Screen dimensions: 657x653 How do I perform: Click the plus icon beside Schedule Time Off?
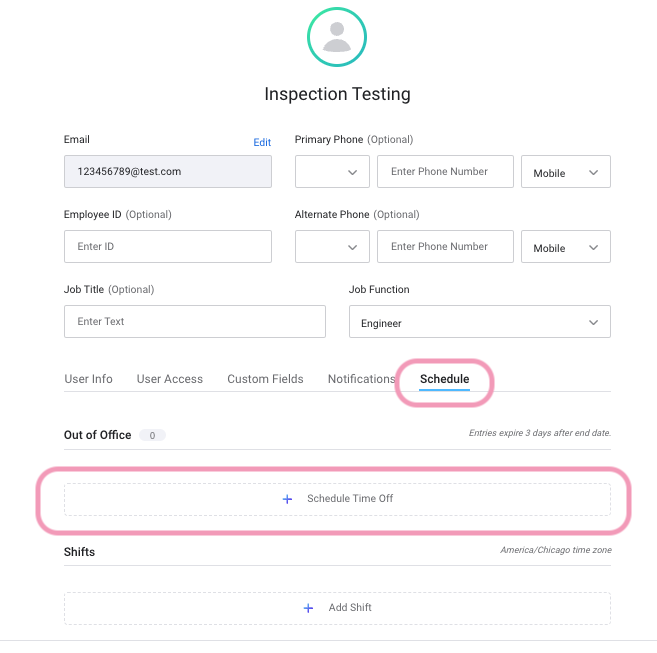pos(287,499)
